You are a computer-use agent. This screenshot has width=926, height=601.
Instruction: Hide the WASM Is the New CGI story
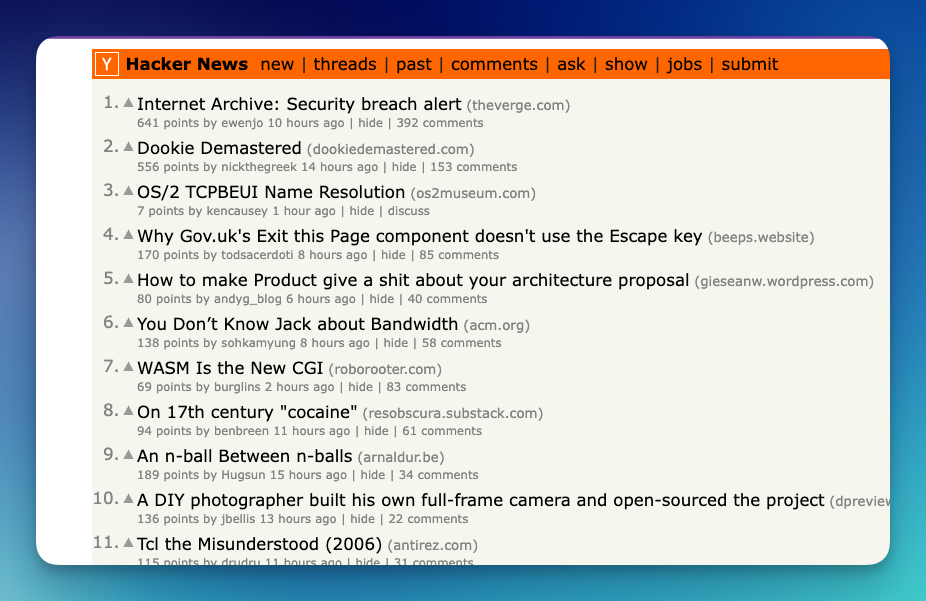point(360,387)
